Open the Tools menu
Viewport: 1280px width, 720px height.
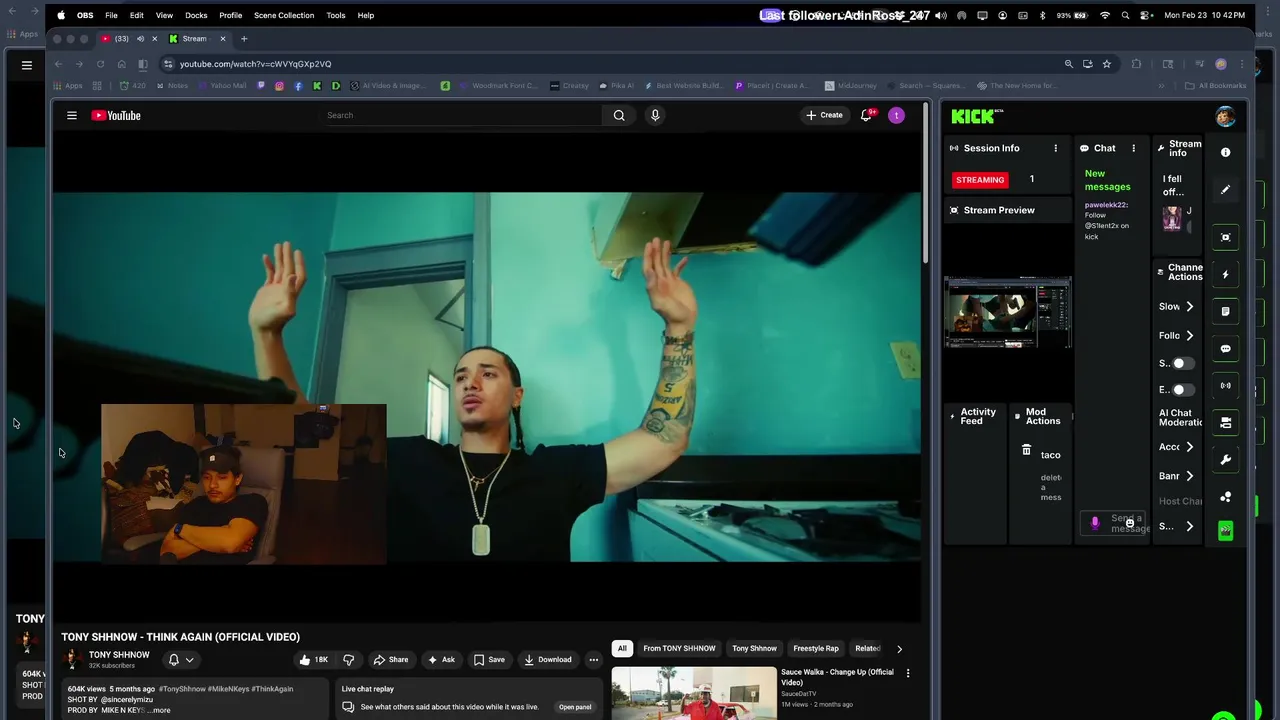335,15
